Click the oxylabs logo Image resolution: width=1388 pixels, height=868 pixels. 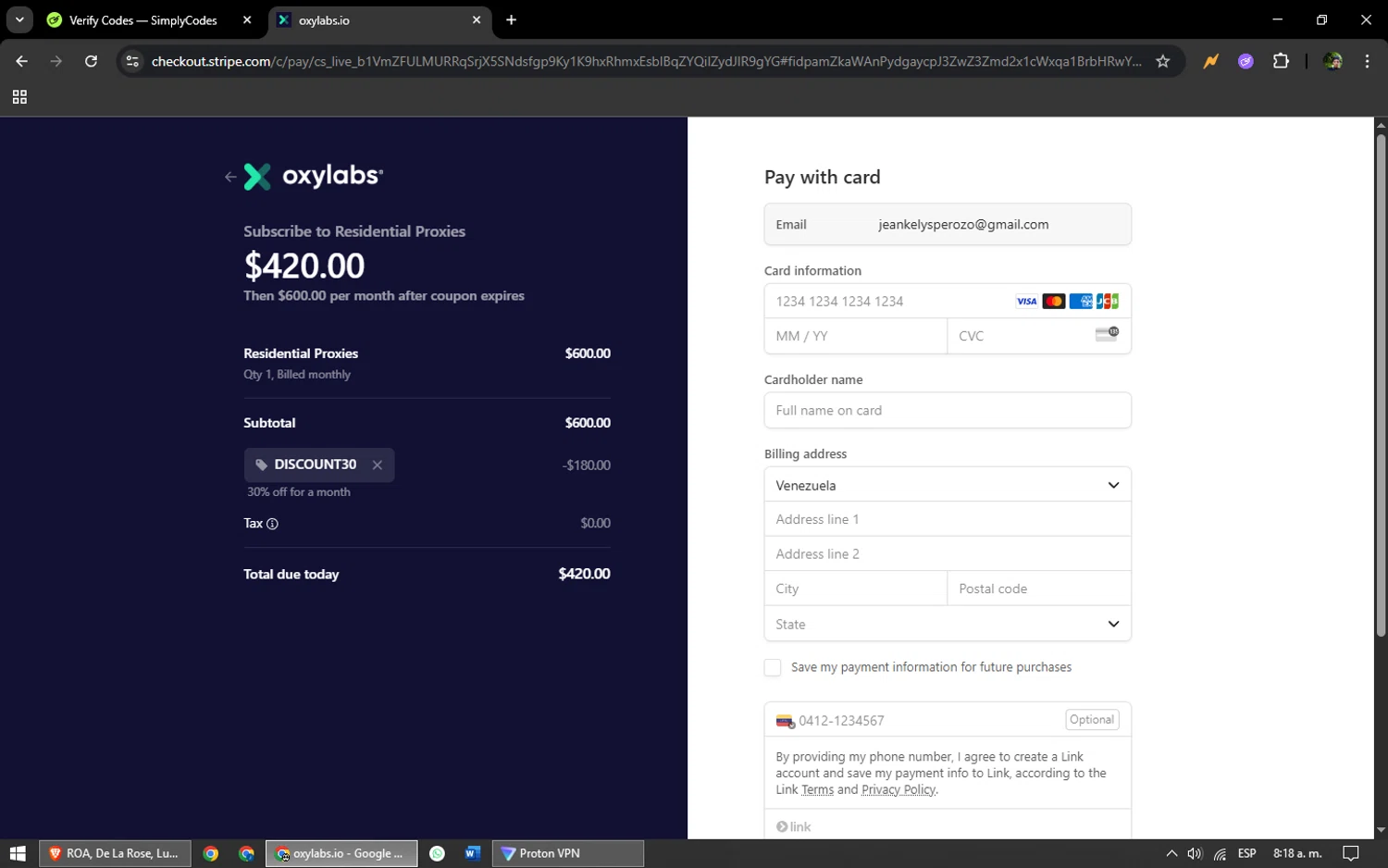(x=314, y=176)
